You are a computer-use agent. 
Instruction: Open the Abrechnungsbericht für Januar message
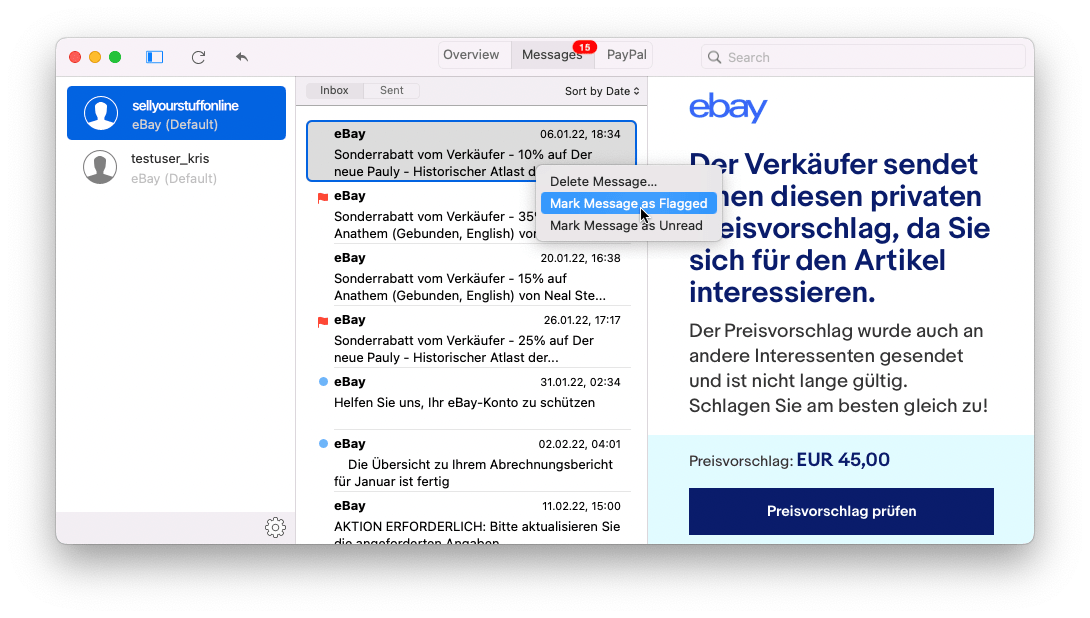pyautogui.click(x=471, y=462)
